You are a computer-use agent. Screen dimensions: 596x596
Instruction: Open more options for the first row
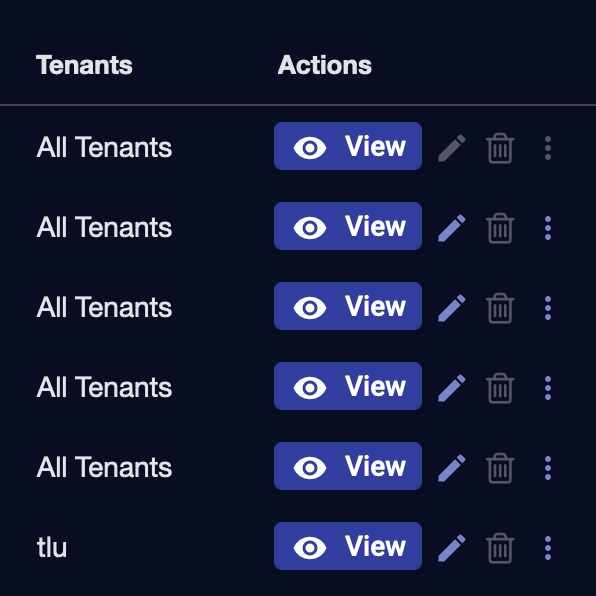(x=548, y=148)
